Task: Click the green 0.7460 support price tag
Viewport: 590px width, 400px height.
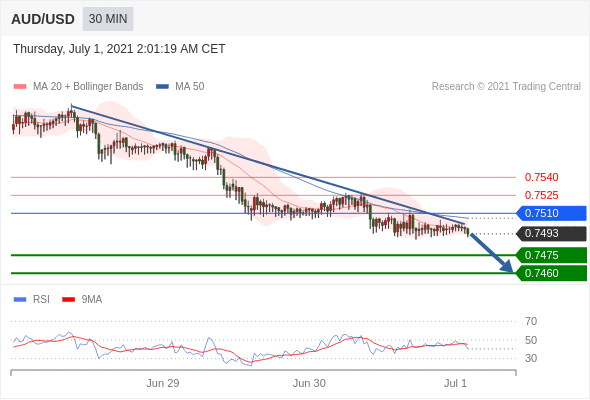Action: (x=551, y=273)
